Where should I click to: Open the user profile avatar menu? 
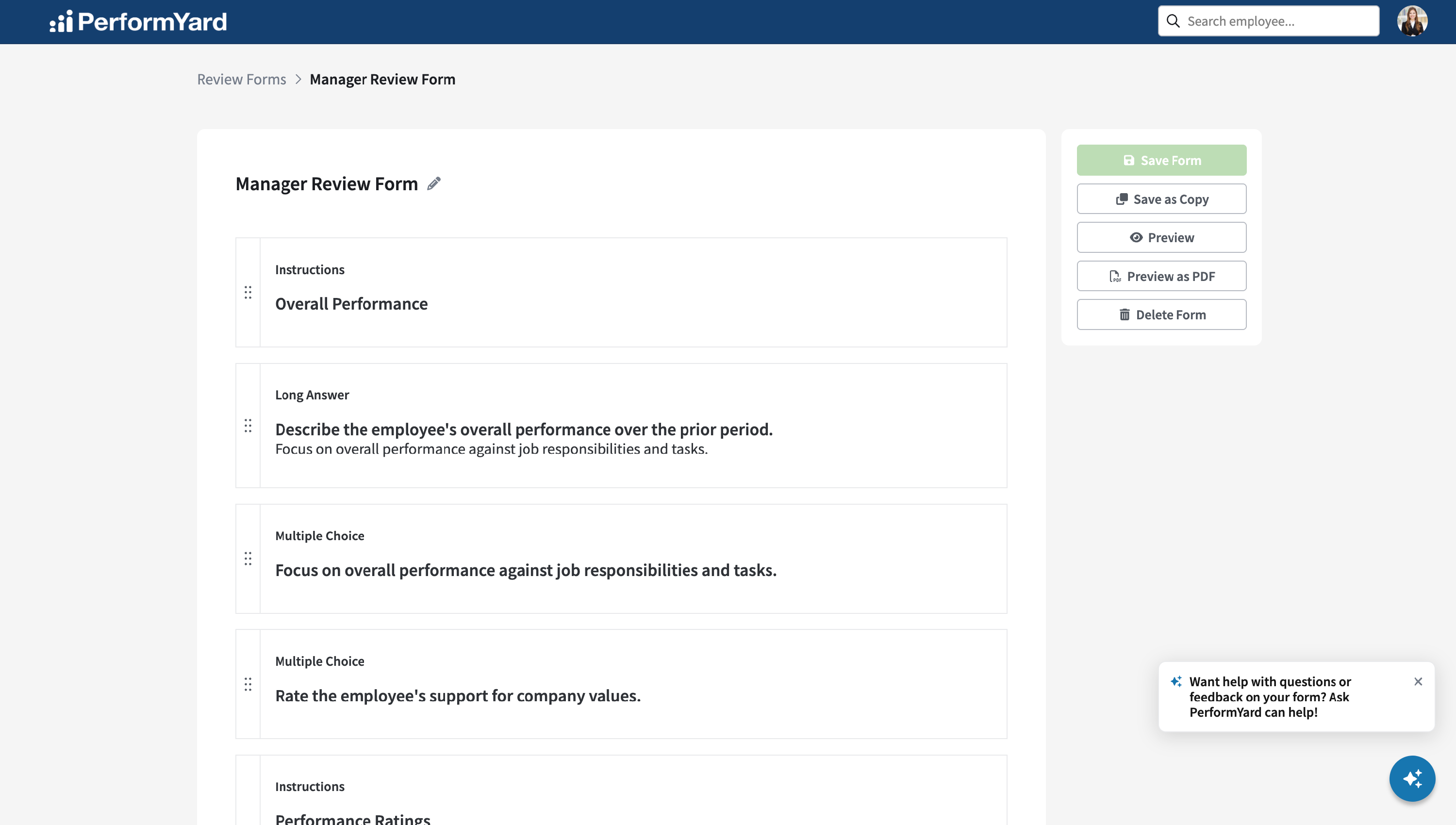coord(1412,21)
